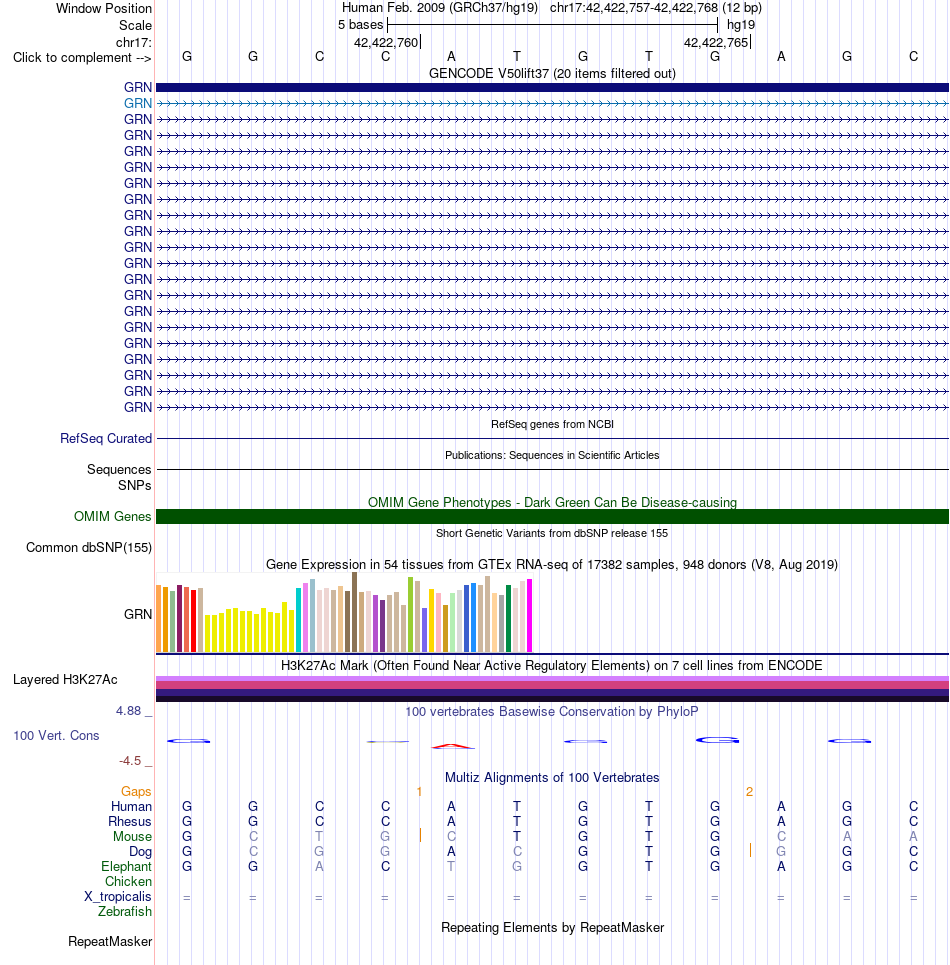Click the 'RefSeq Curated' track label
The height and width of the screenshot is (965, 950).
[x=106, y=438]
